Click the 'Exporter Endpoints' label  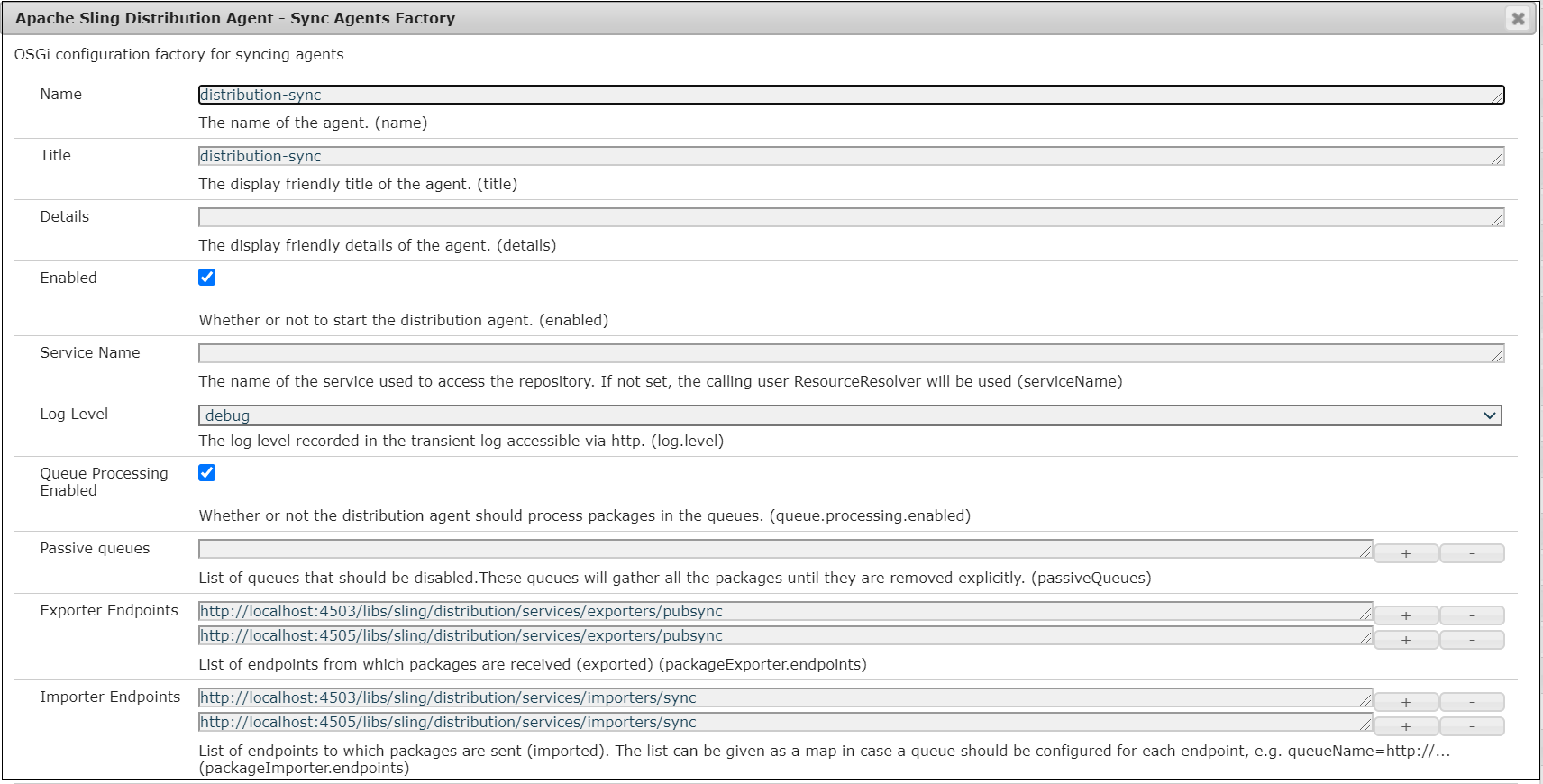coord(109,610)
